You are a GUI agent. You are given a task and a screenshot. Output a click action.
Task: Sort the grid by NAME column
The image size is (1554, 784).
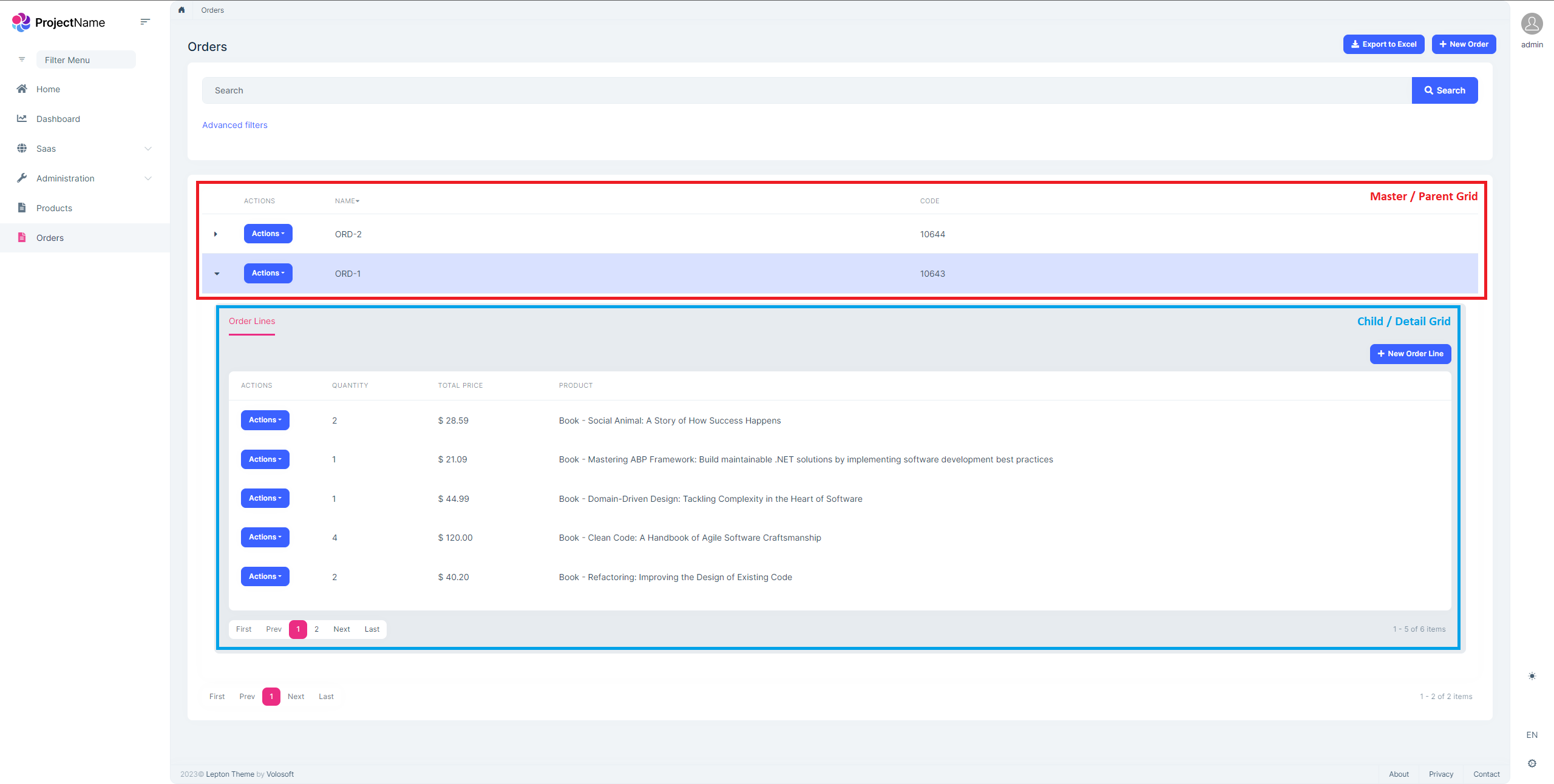tap(347, 201)
